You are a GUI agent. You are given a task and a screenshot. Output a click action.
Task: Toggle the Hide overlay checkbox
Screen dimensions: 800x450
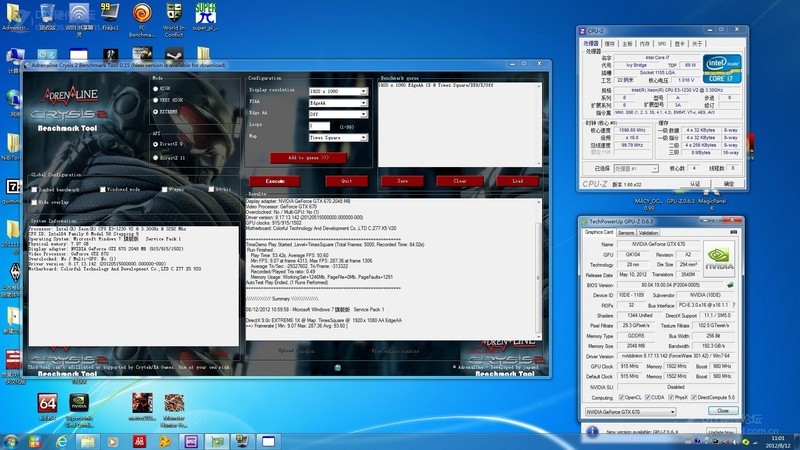pos(34,203)
